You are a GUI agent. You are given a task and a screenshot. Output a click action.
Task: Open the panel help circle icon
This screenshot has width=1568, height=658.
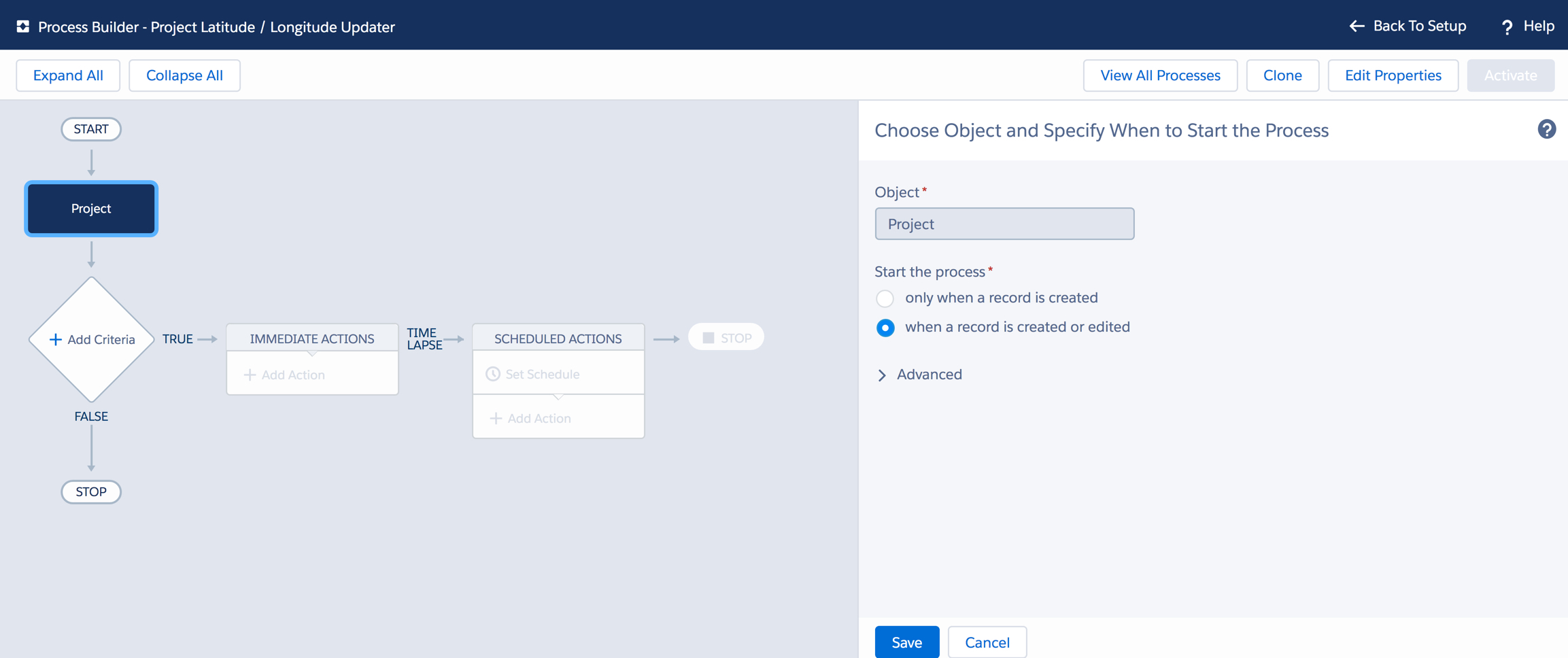click(x=1546, y=129)
